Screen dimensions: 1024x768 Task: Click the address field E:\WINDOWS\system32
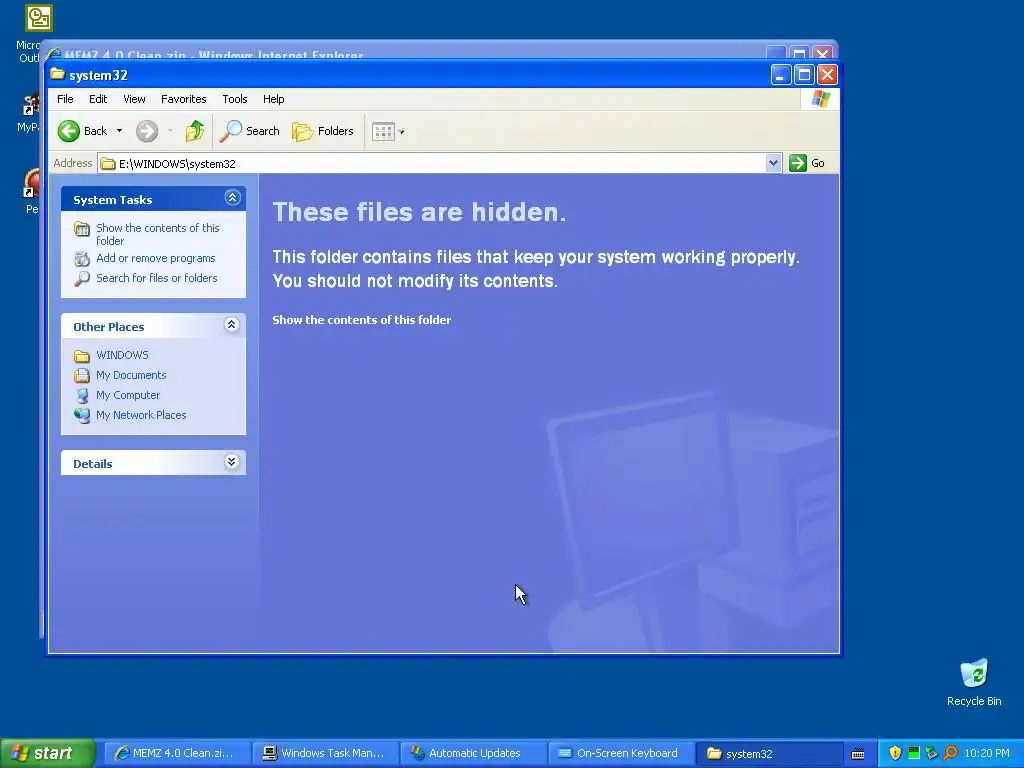pyautogui.click(x=431, y=163)
